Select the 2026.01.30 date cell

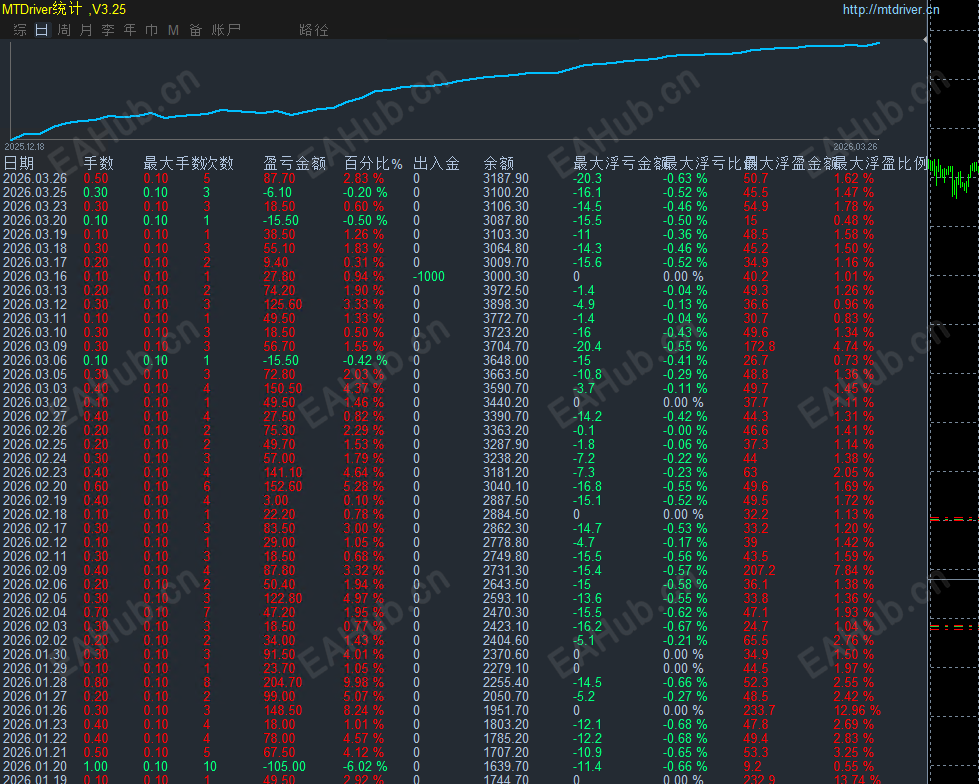click(35, 654)
